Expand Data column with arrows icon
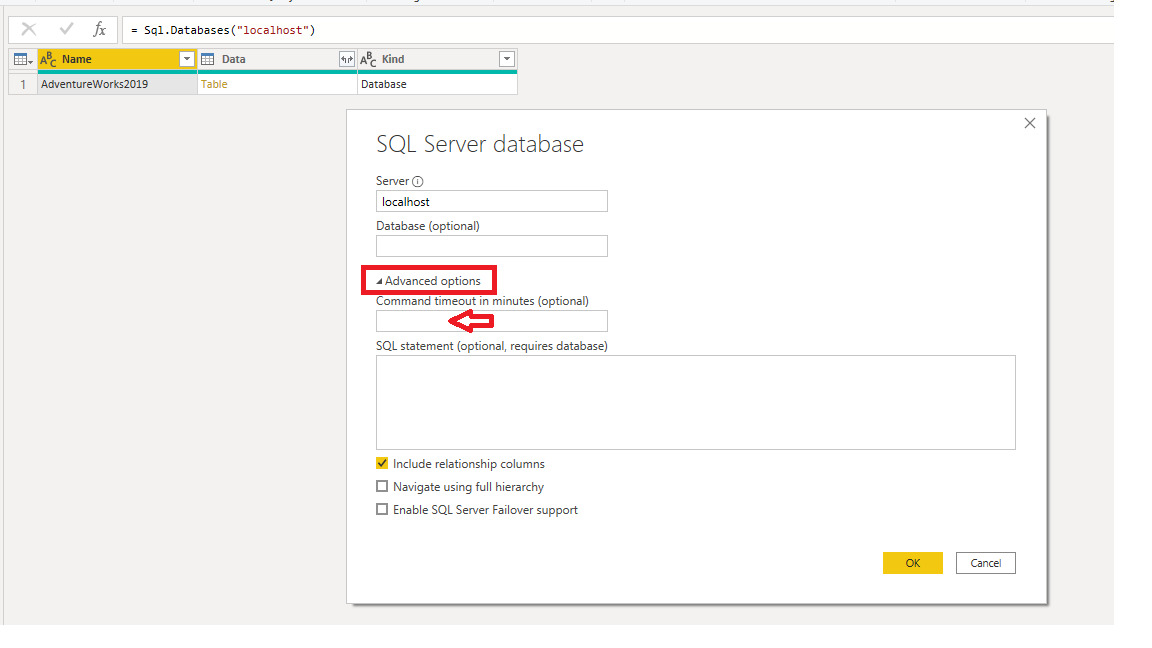This screenshot has height=648, width=1152. point(347,60)
